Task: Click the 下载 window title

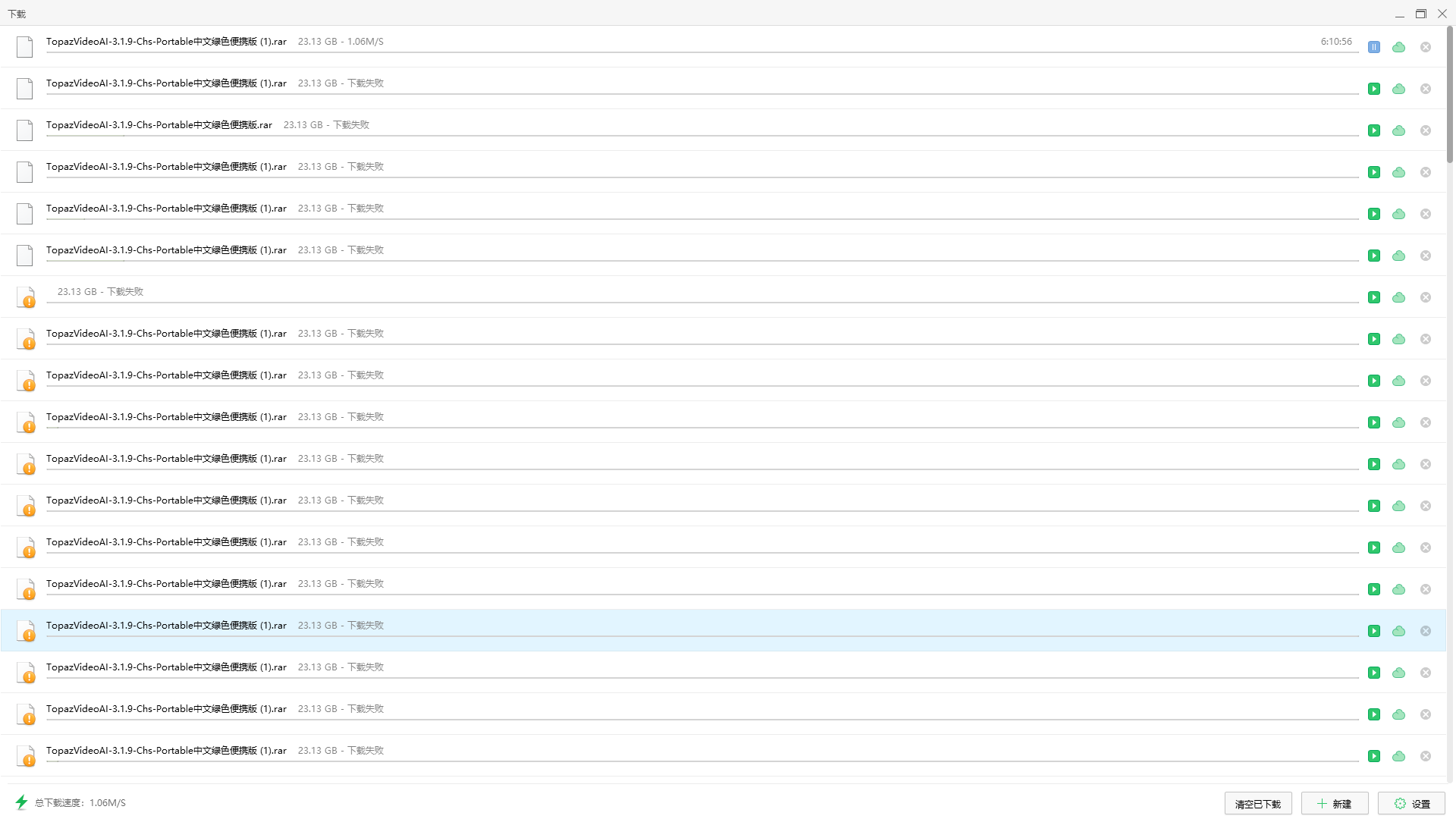Action: pyautogui.click(x=17, y=14)
